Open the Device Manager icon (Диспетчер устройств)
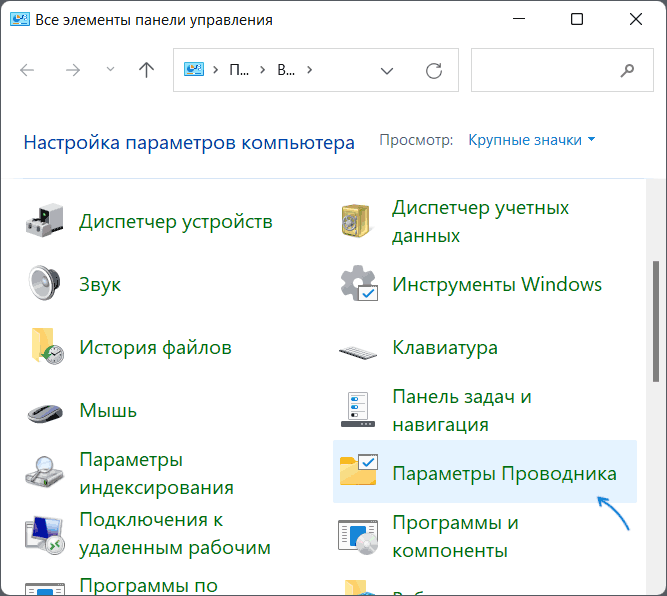Screen dimensions: 667x596 coord(45,220)
